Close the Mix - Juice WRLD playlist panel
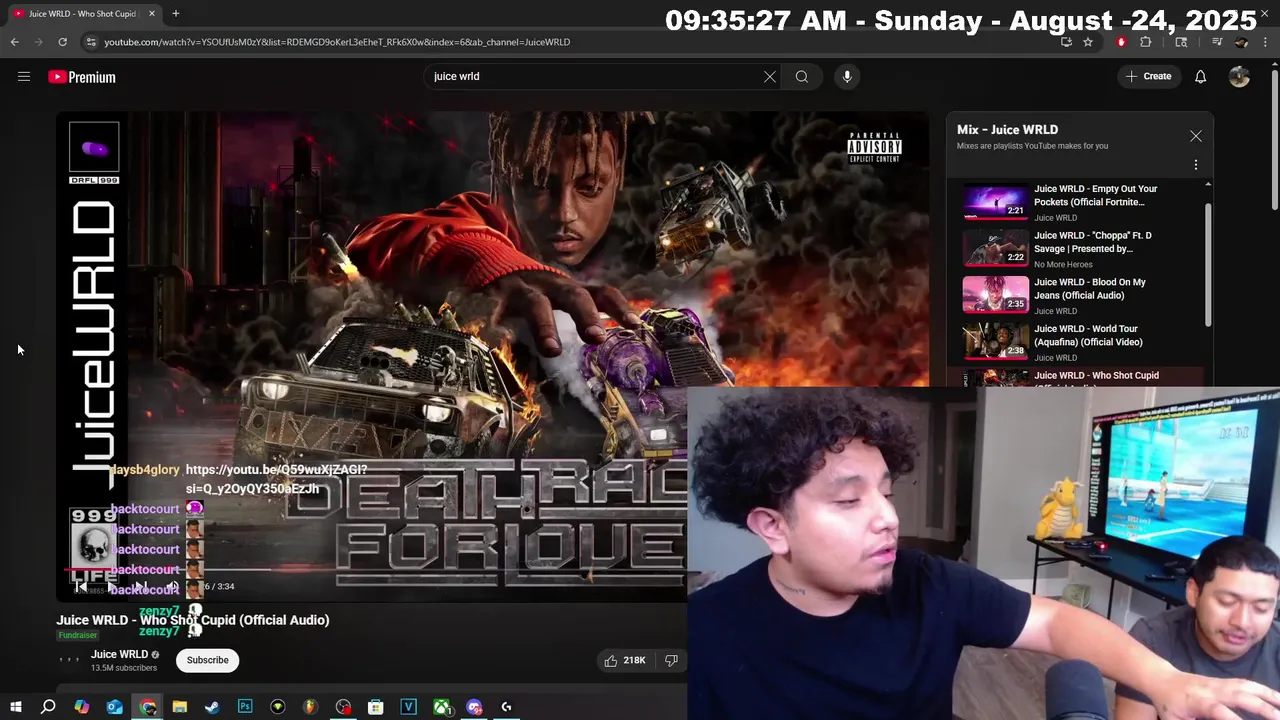 click(x=1196, y=136)
